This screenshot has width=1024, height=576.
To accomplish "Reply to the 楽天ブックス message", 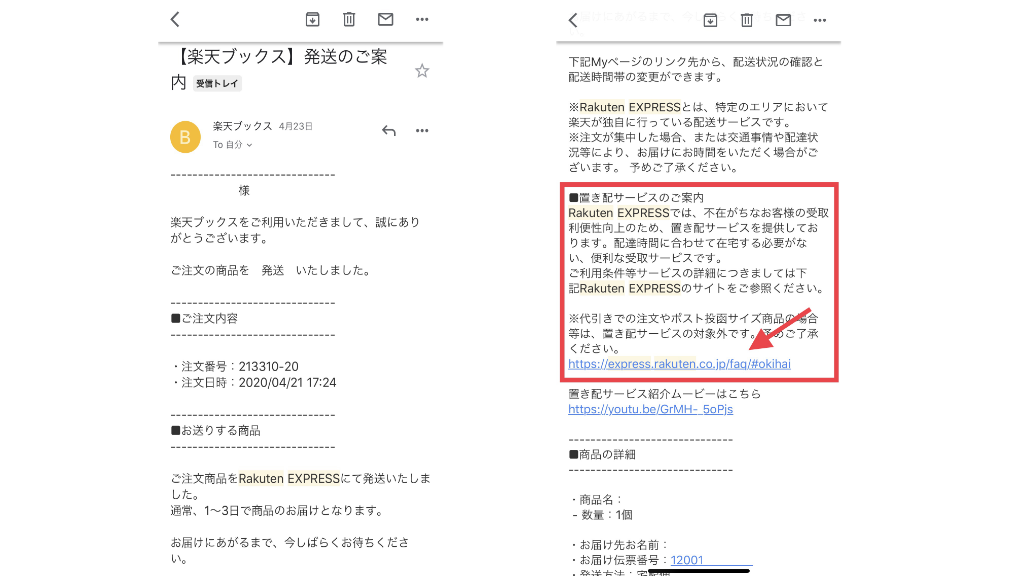I will 389,131.
